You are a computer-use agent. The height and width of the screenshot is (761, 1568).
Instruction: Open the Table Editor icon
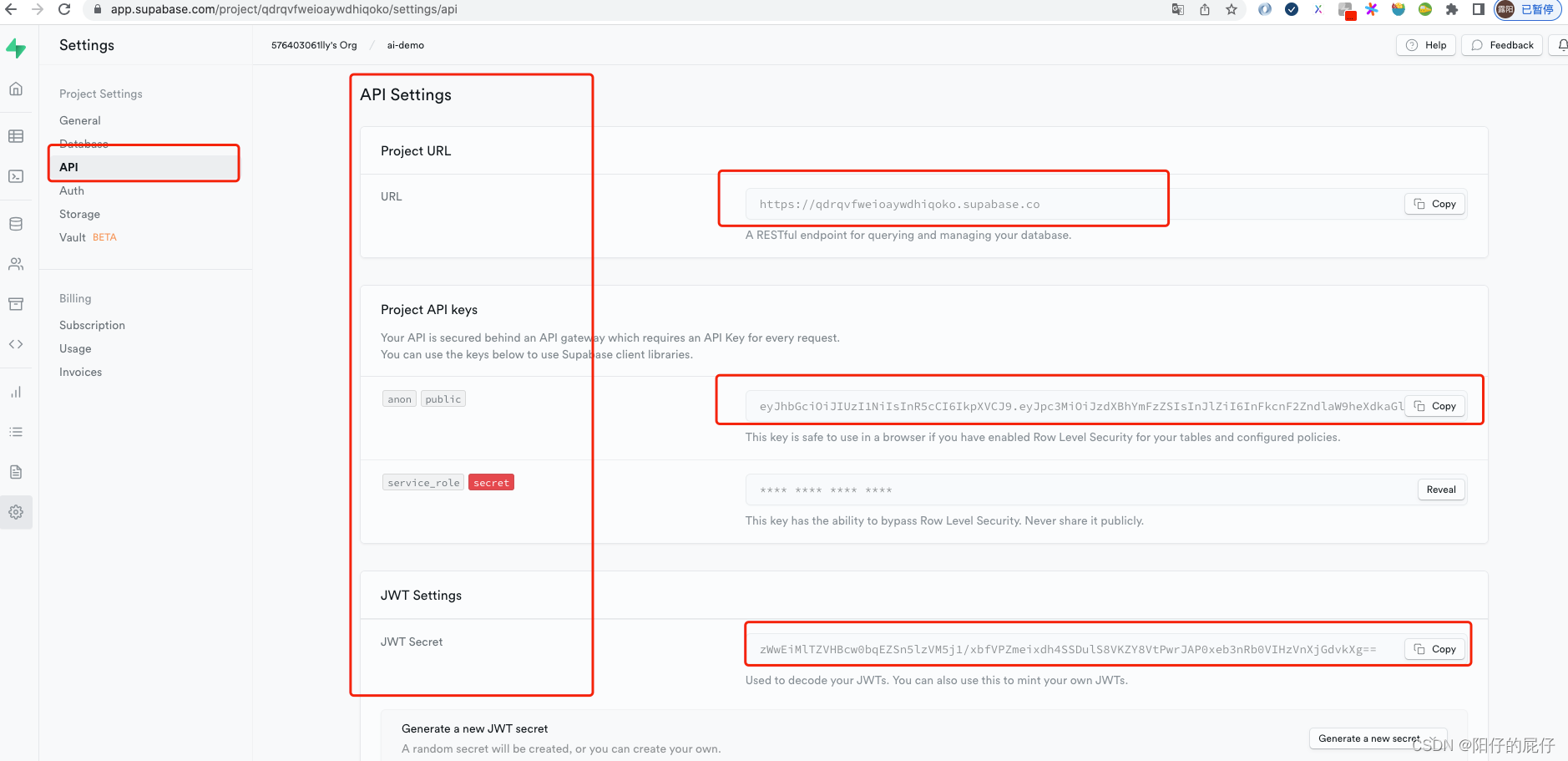[x=16, y=136]
